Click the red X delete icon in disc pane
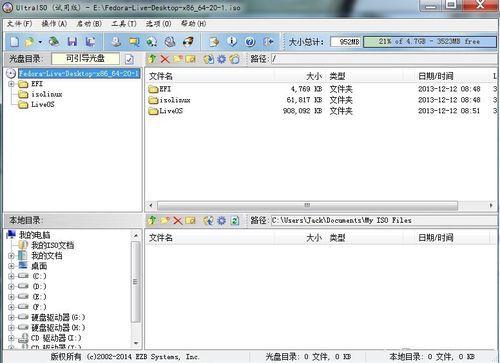The width and height of the screenshot is (500, 363). (x=165, y=59)
